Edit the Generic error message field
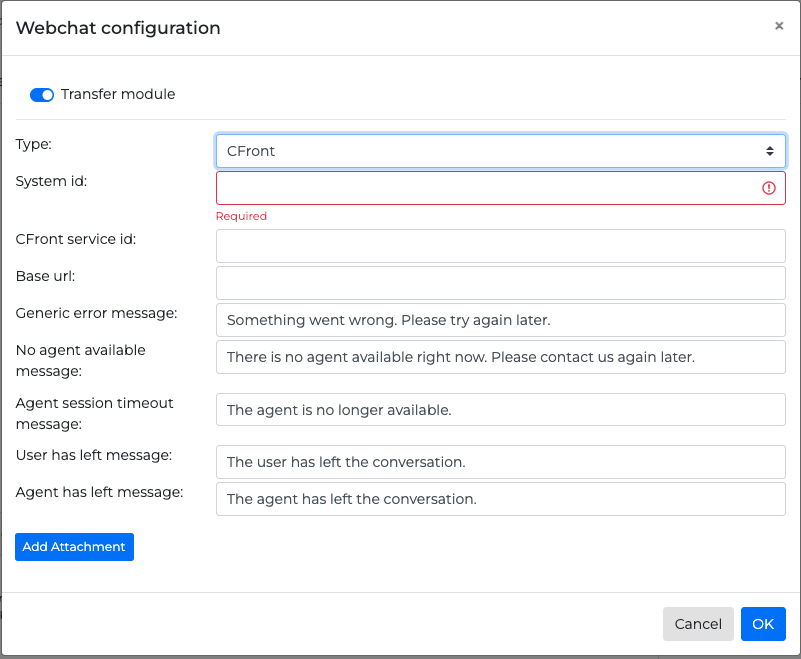Image resolution: width=801 pixels, height=659 pixels. point(500,320)
